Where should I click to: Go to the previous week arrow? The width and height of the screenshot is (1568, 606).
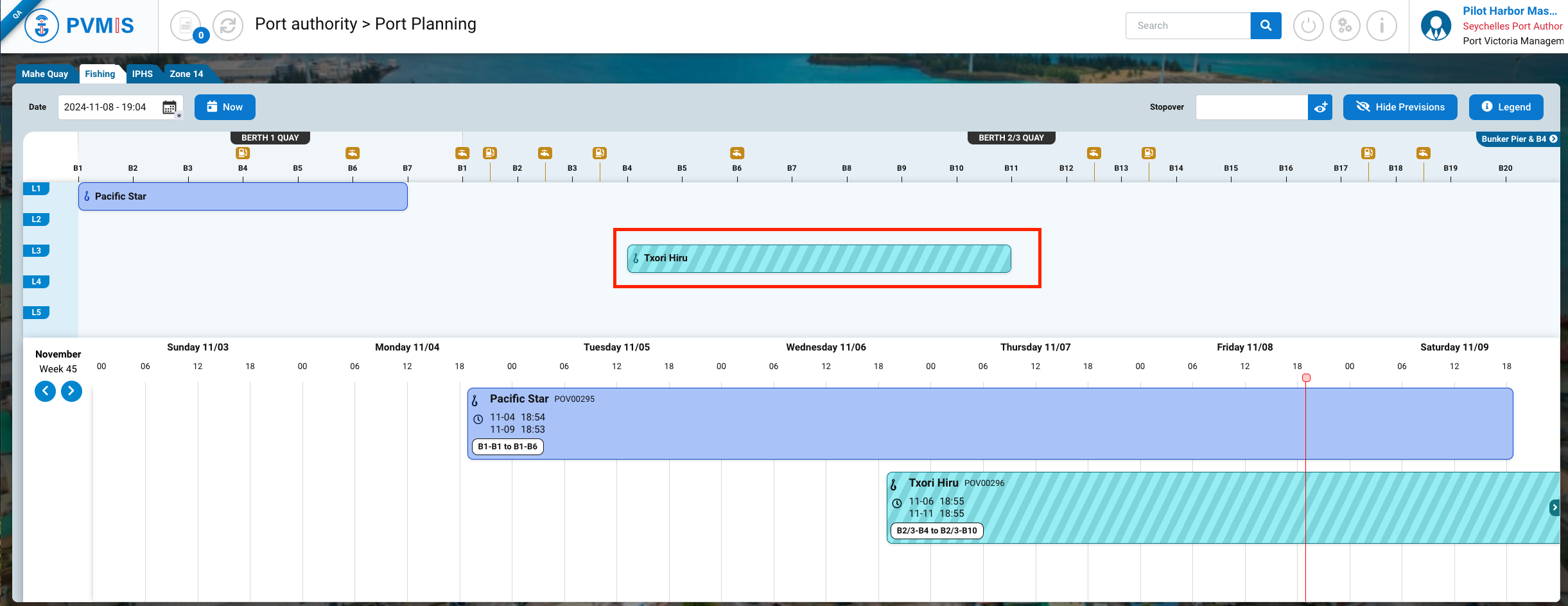[x=45, y=390]
